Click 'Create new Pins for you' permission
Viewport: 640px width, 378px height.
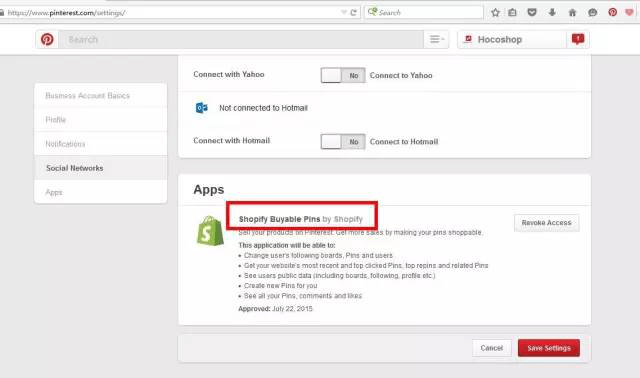point(280,285)
